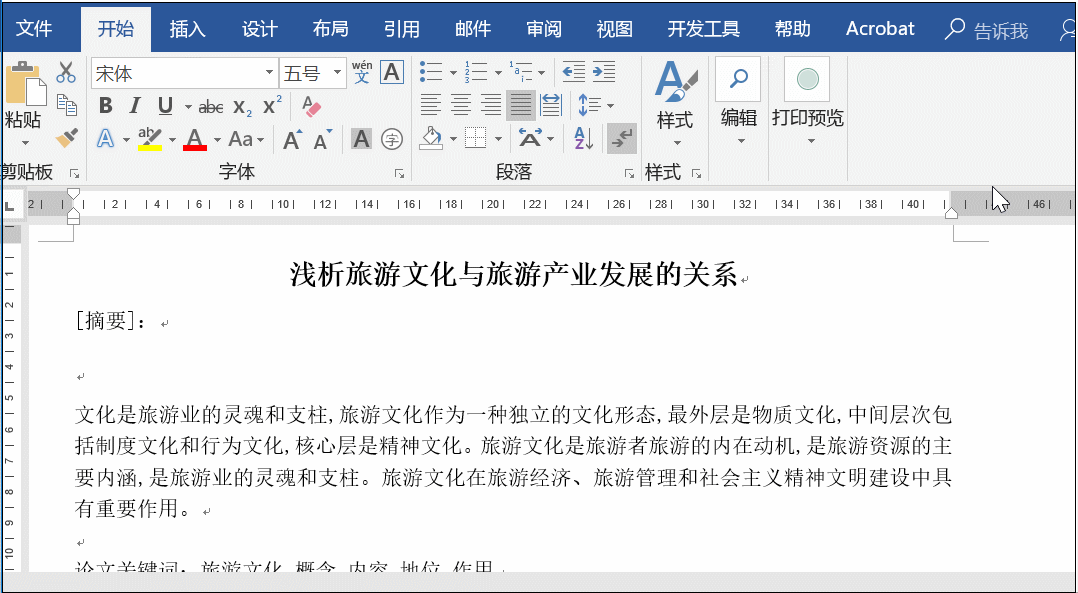Toggle superscript x²

click(x=272, y=105)
